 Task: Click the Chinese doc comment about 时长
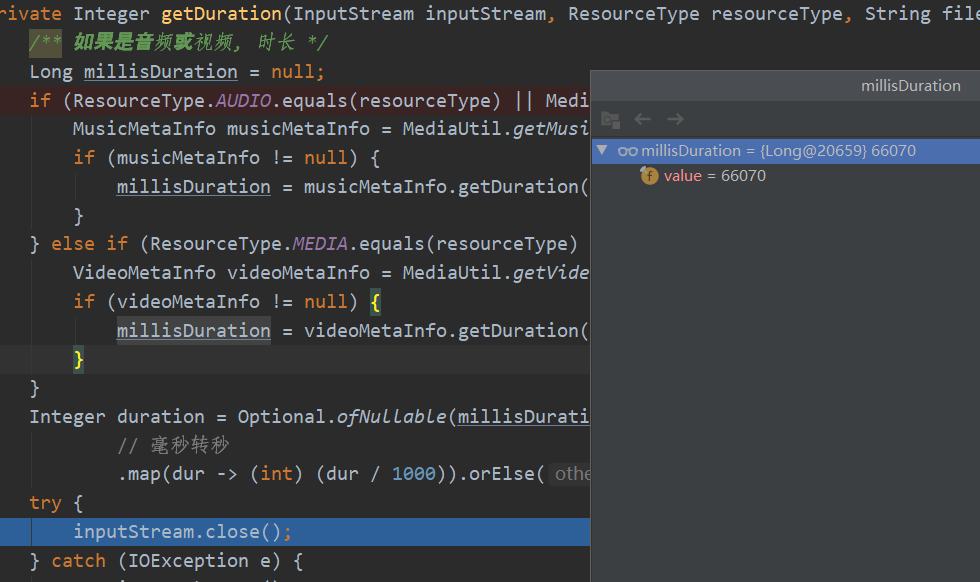pos(178,43)
